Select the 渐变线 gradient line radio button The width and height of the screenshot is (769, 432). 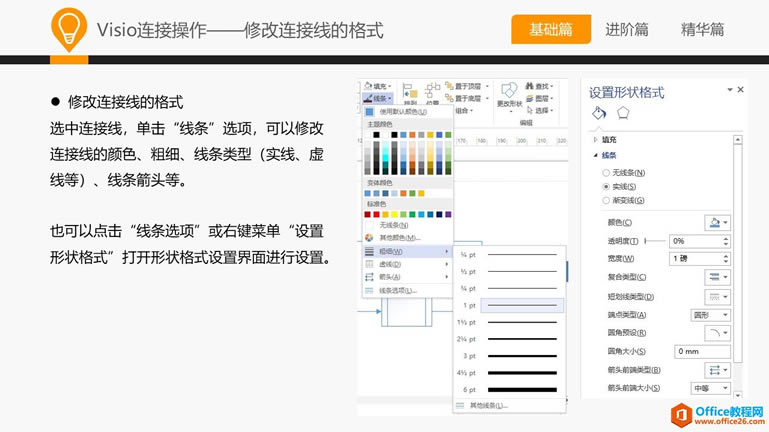pyautogui.click(x=606, y=201)
